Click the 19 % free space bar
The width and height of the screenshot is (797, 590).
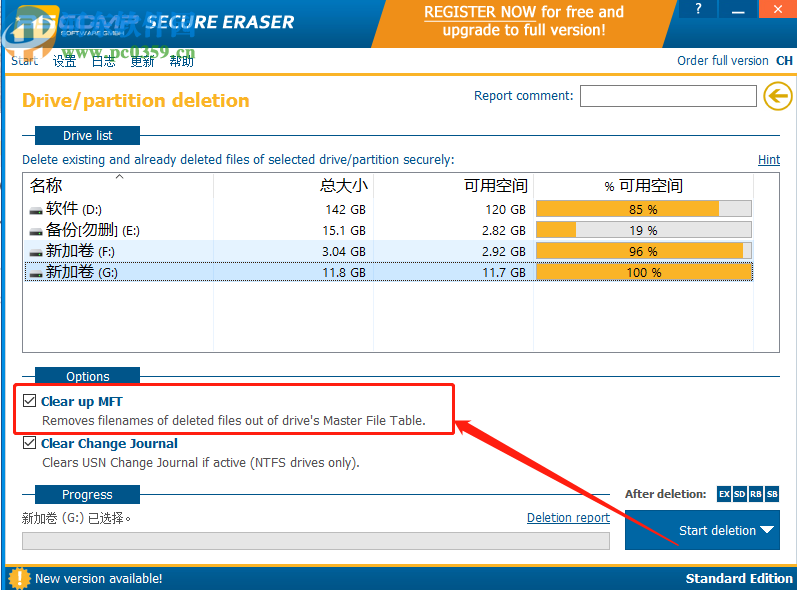click(643, 230)
